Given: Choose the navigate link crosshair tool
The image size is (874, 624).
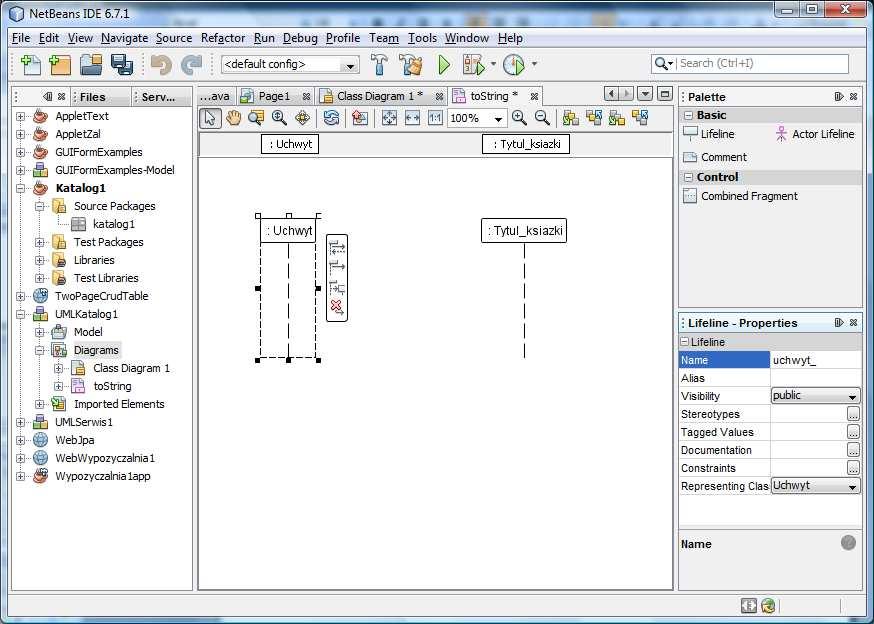Looking at the screenshot, I should pyautogui.click(x=302, y=118).
